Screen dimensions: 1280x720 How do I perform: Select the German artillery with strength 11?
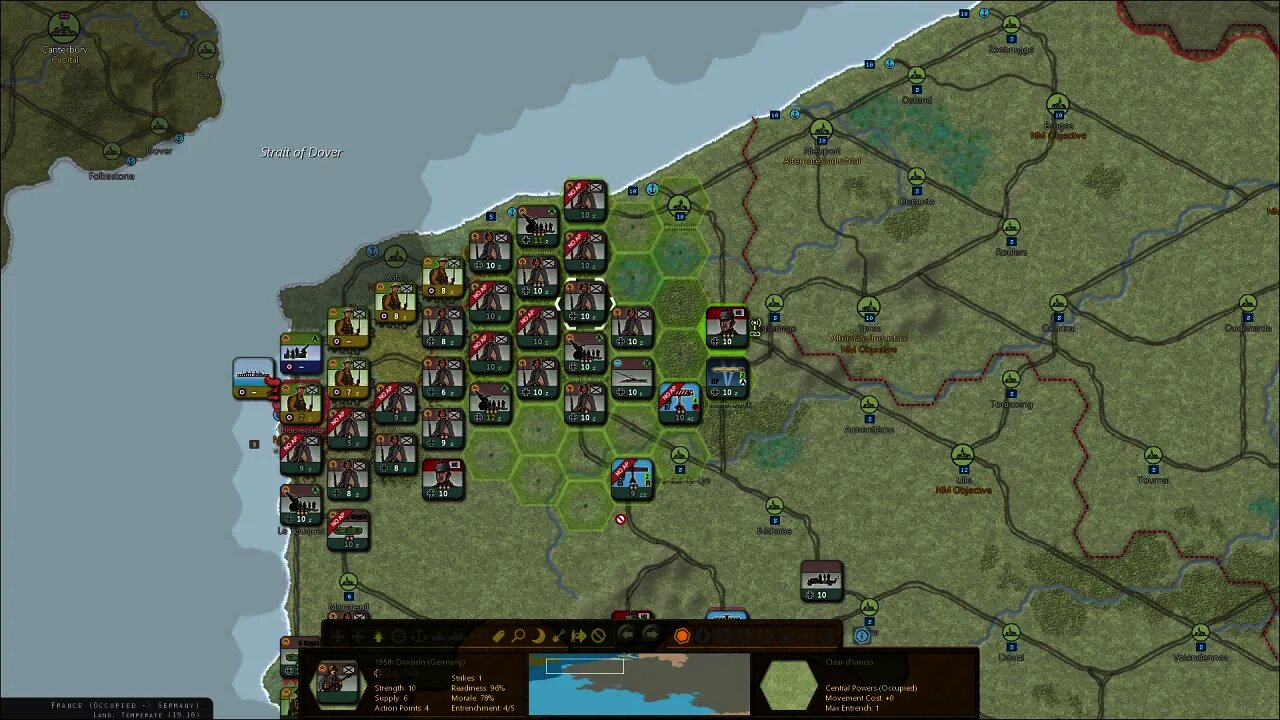[x=538, y=226]
